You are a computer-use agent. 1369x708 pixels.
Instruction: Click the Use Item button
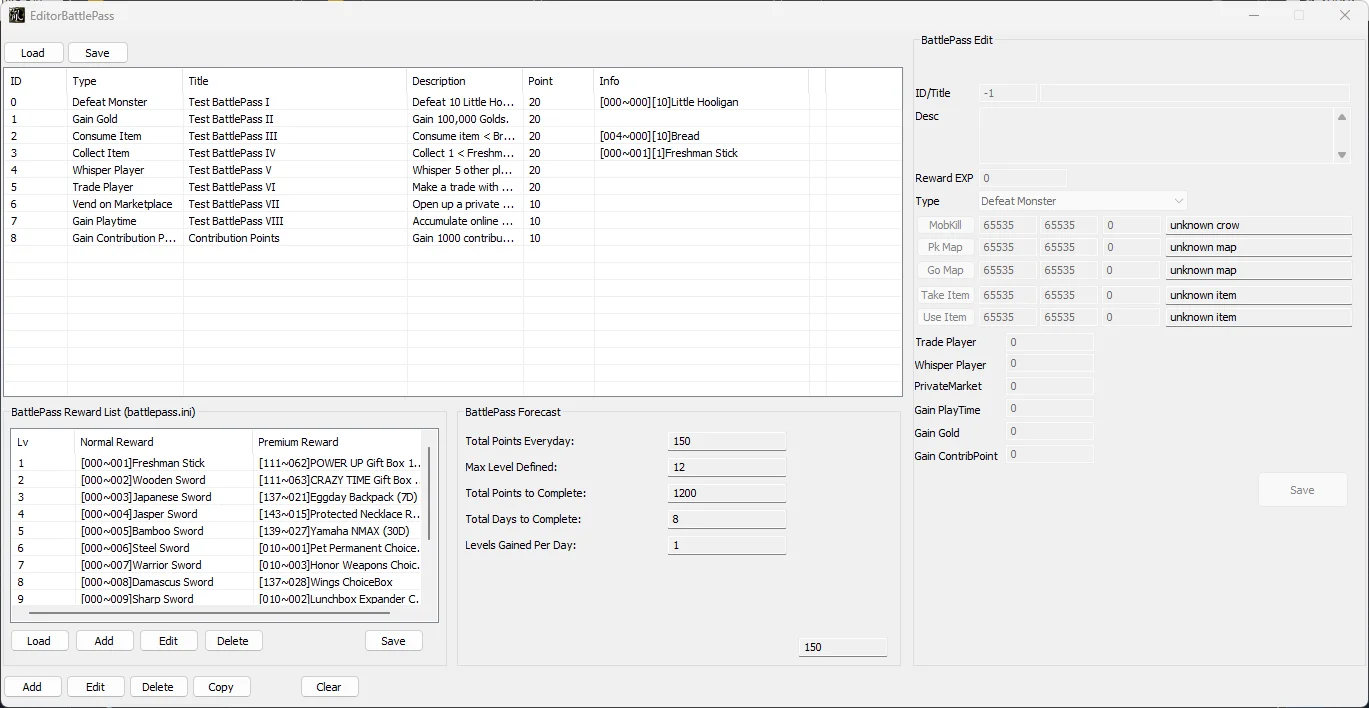945,317
